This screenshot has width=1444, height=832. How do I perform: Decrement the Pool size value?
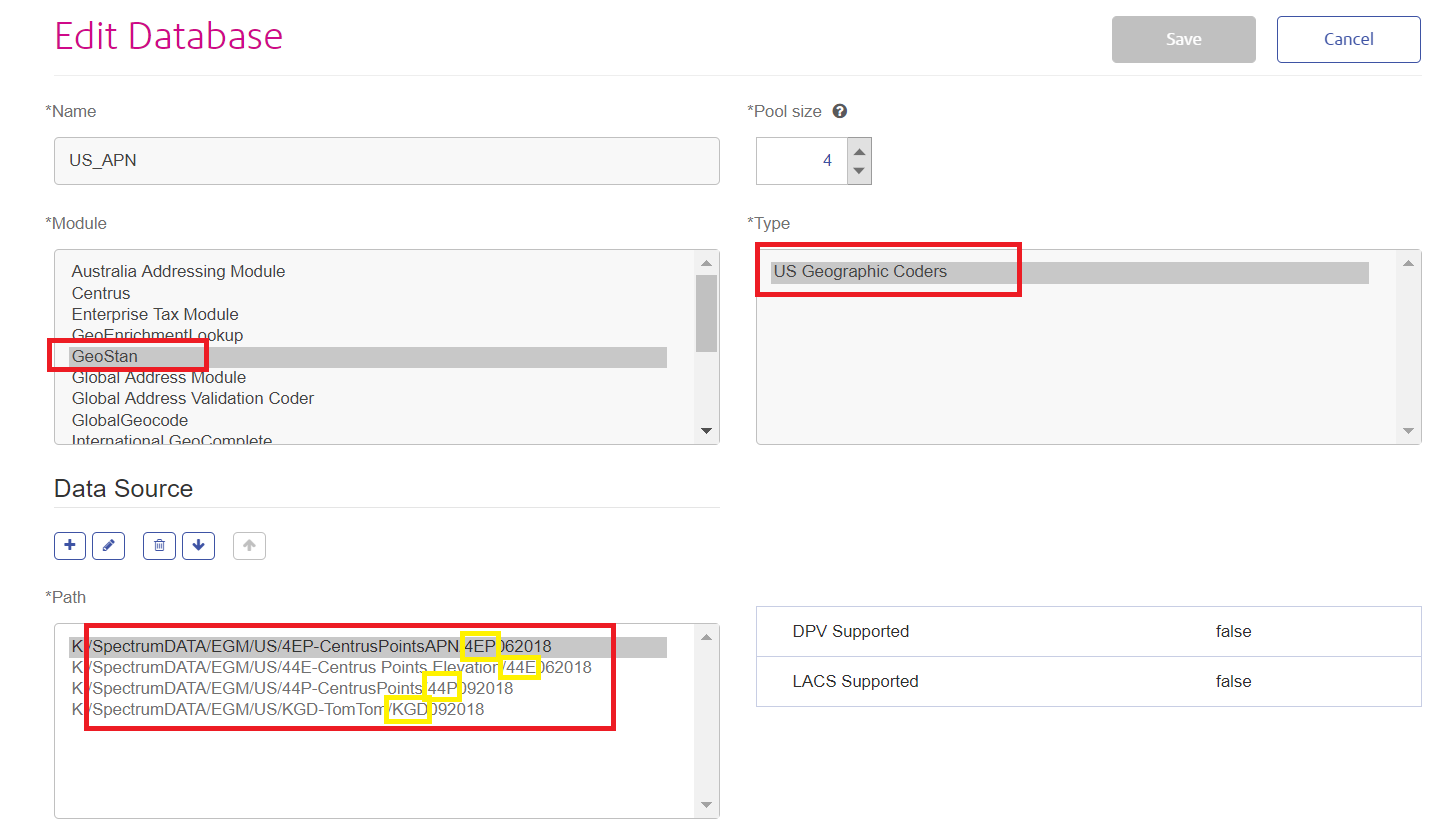858,171
